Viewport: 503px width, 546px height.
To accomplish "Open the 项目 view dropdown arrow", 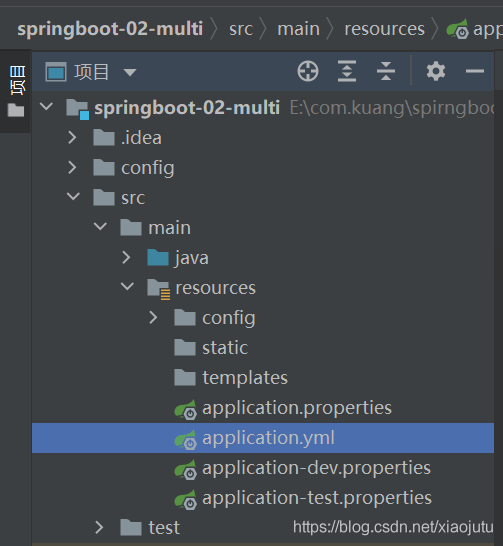I will (x=130, y=72).
